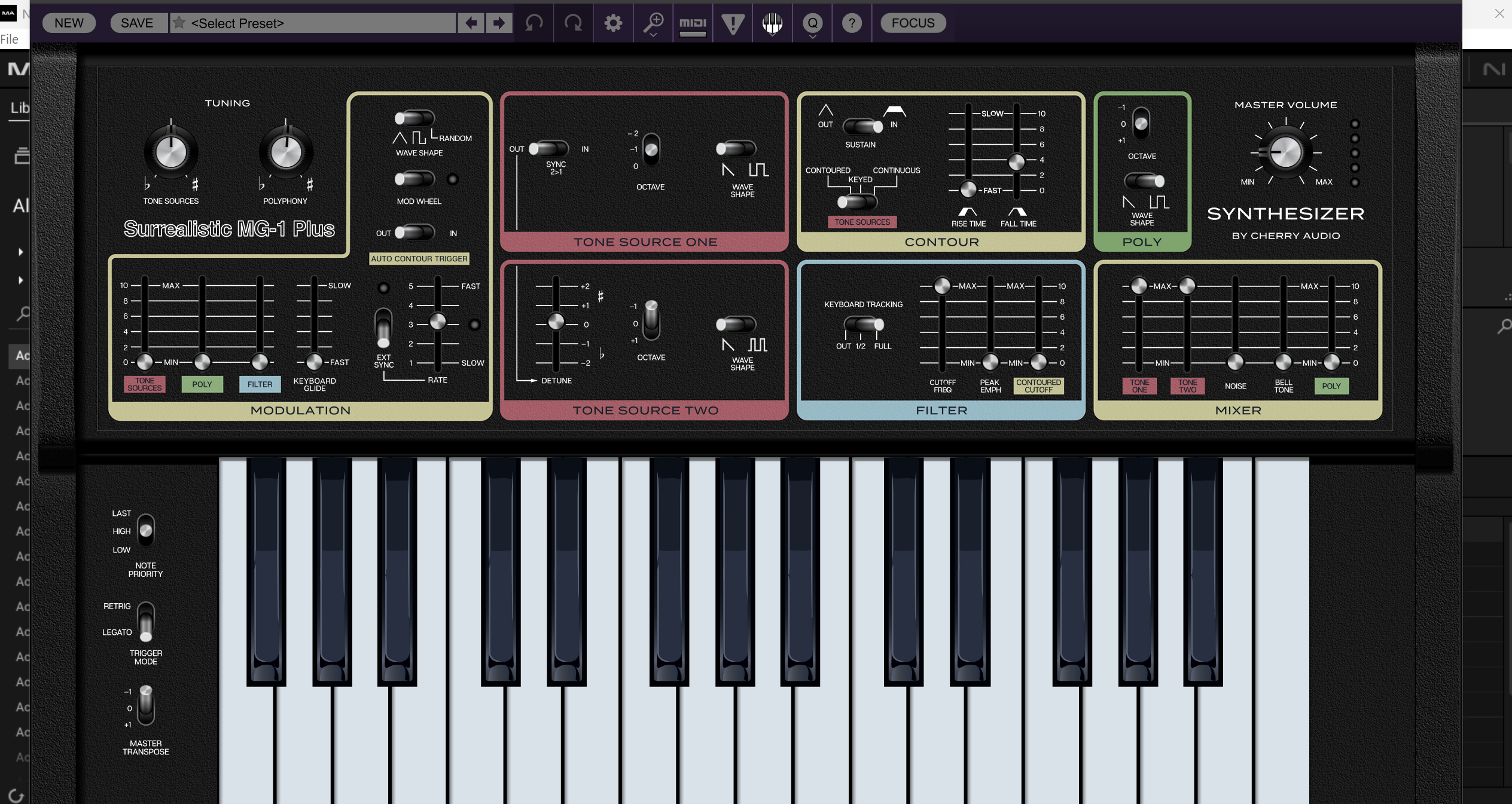Click the MASTER TRANSPOSE switch

click(146, 705)
